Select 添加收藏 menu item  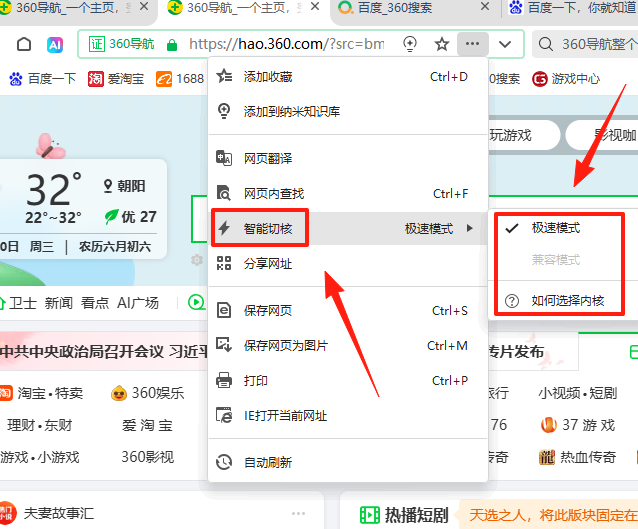click(x=348, y=77)
